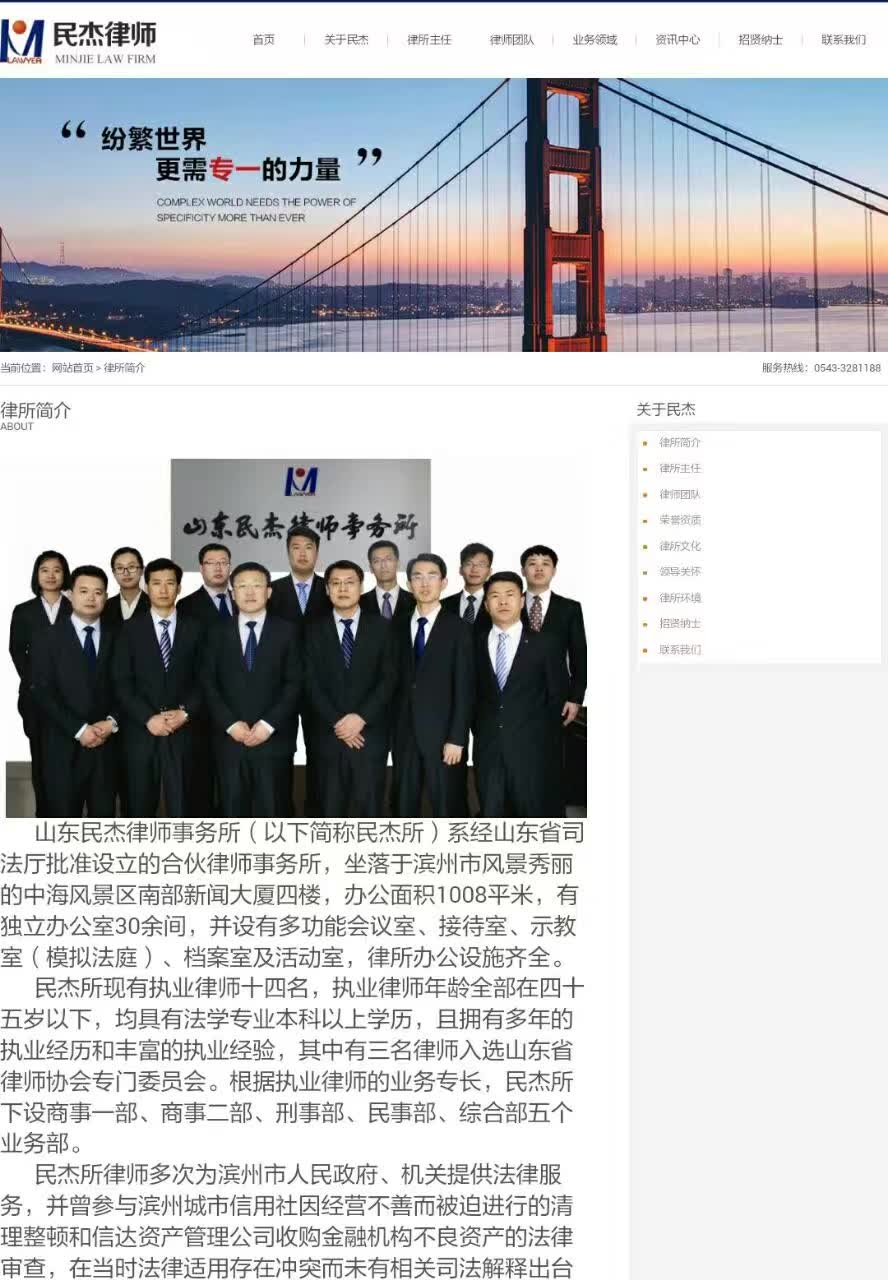Click 领导关怀 in the sidebar
This screenshot has width=888, height=1280.
[x=680, y=572]
